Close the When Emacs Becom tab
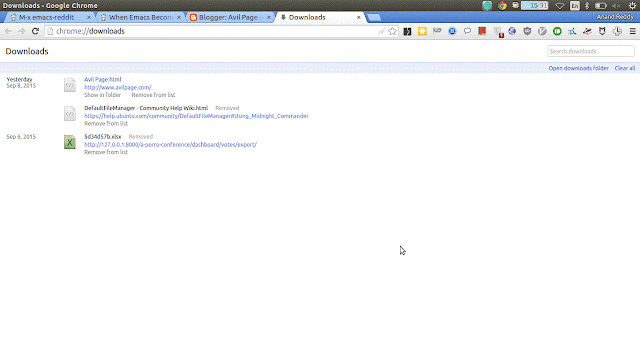Image resolution: width=640 pixels, height=360 pixels. 179,17
